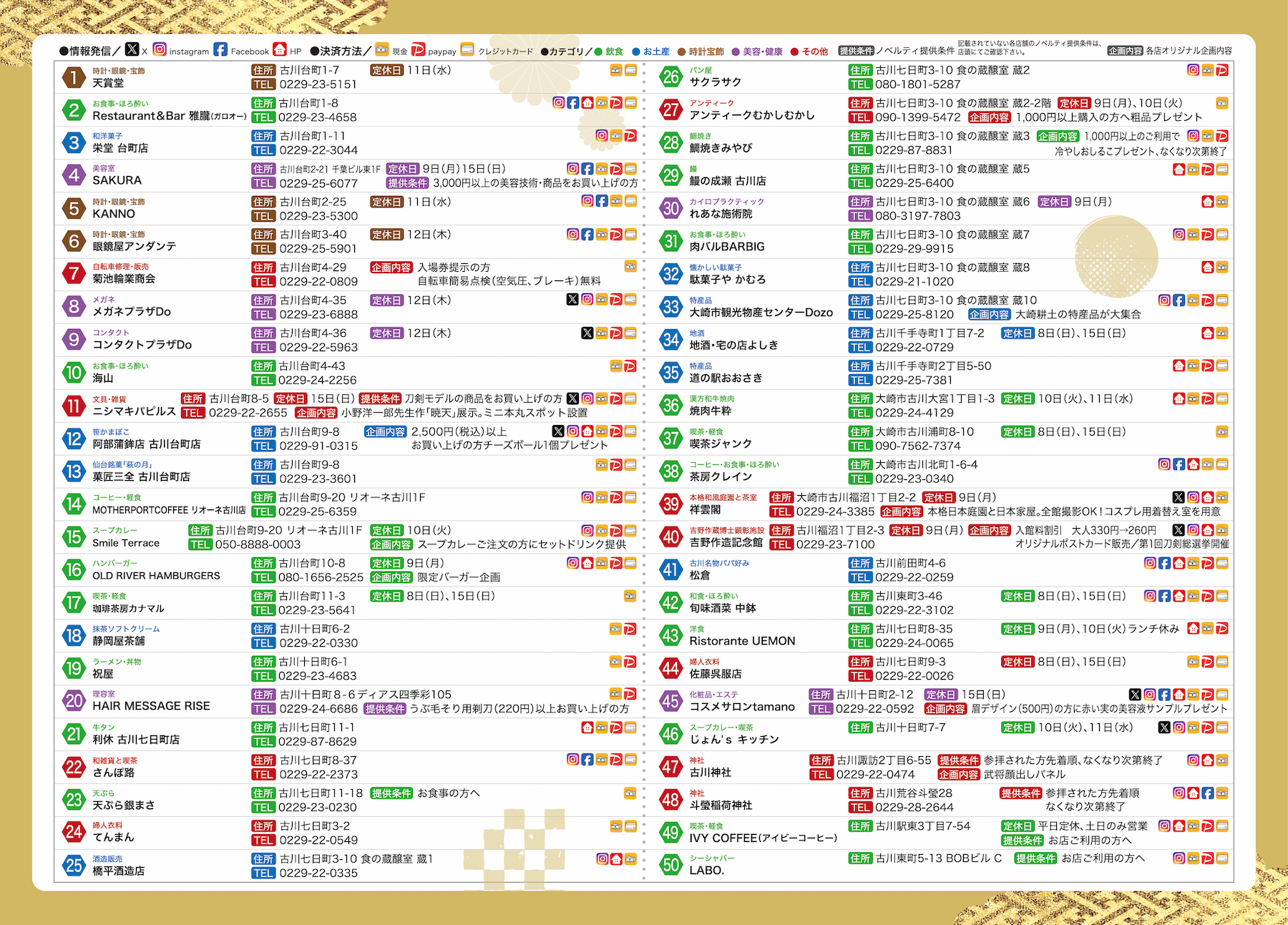The height and width of the screenshot is (925, 1288).
Task: Click the shop name 利休 古川七日町店
Action: pyautogui.click(x=136, y=740)
